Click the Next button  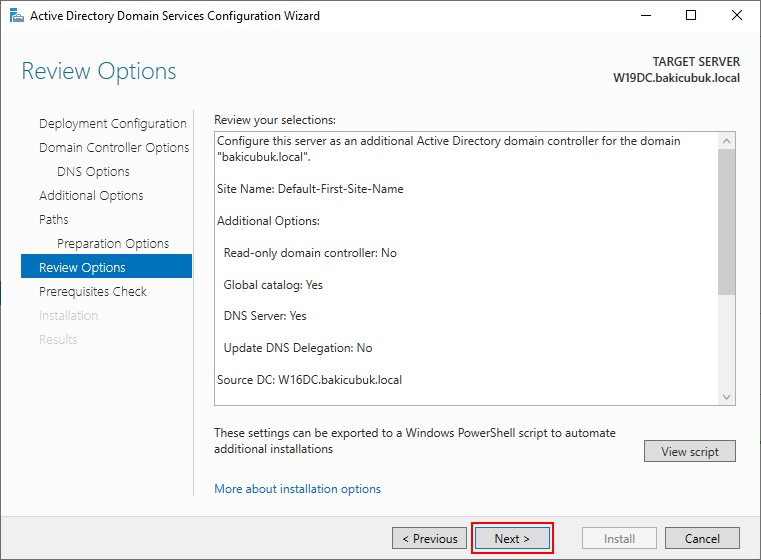click(x=512, y=538)
